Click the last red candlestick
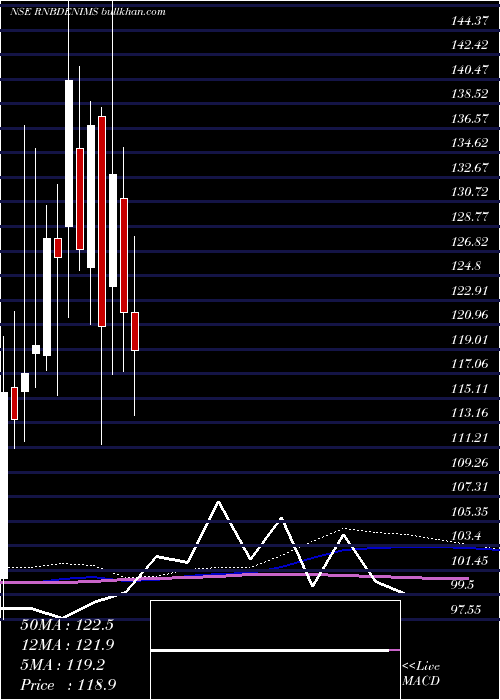Screen dimensions: 500x700 pos(135,331)
